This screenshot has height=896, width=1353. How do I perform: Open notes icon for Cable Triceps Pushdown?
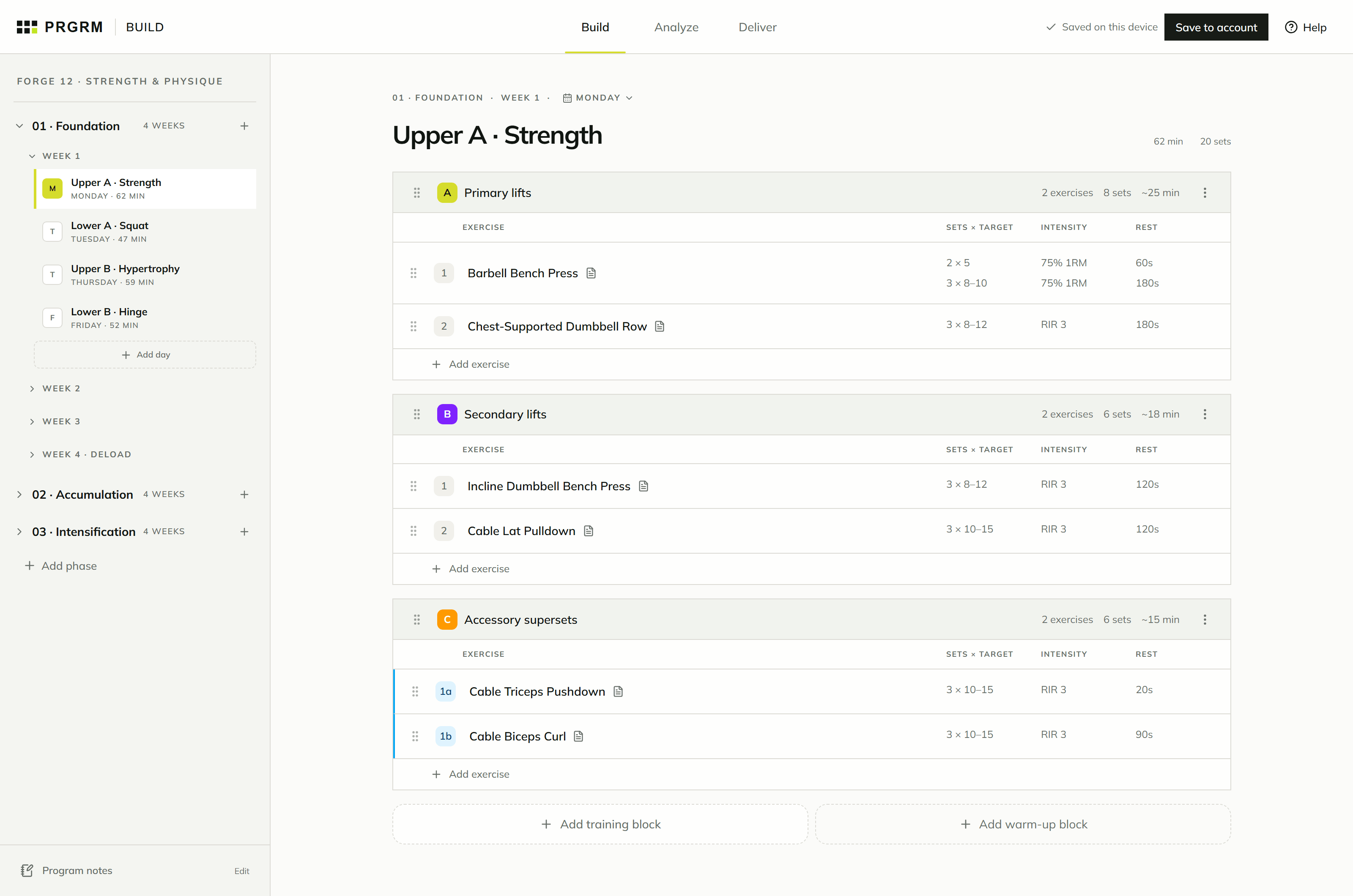(x=618, y=691)
